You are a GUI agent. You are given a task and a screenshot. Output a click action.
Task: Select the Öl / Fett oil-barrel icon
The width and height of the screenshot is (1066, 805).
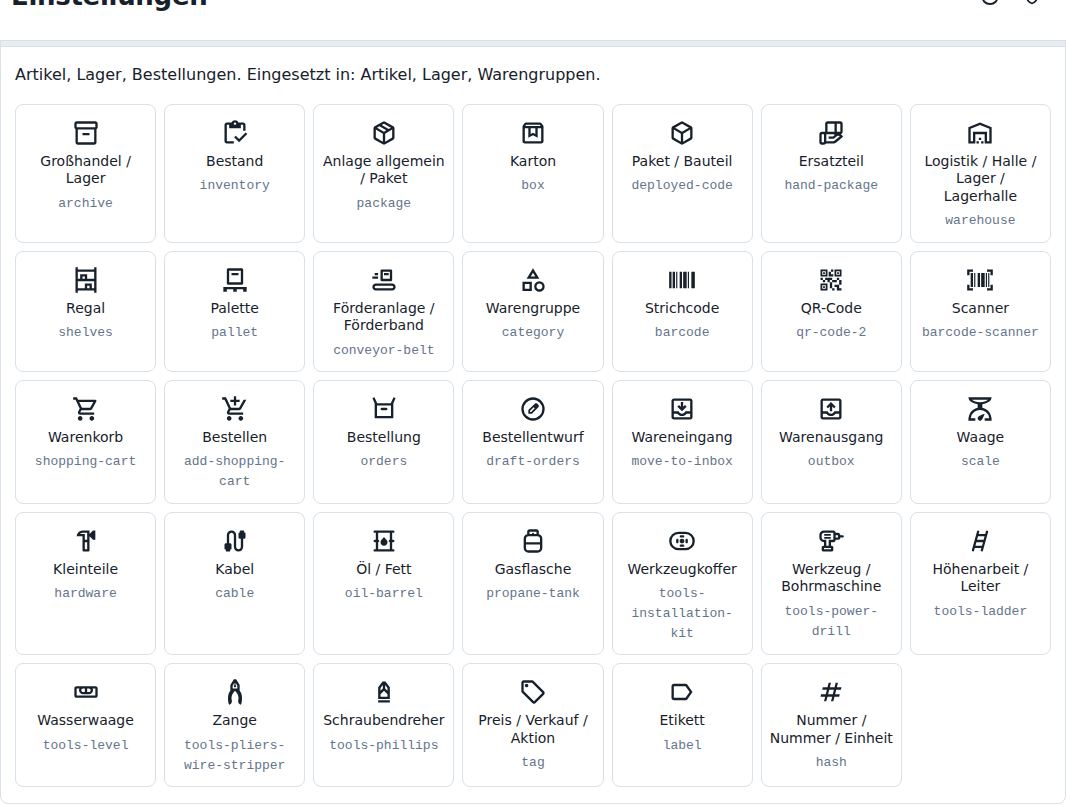tap(383, 541)
